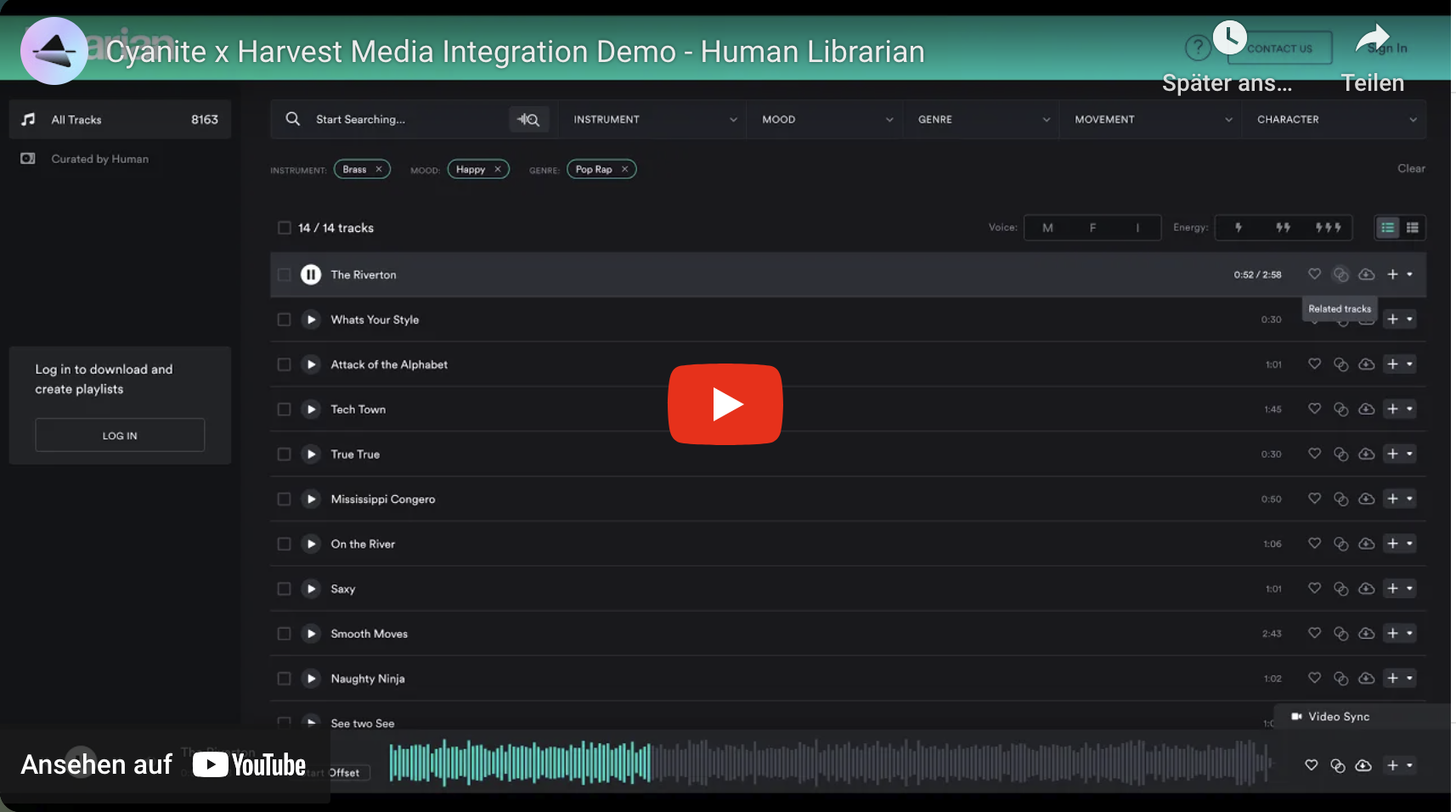Check the box for Mississippi Congero
1456x812 pixels.
click(x=284, y=499)
